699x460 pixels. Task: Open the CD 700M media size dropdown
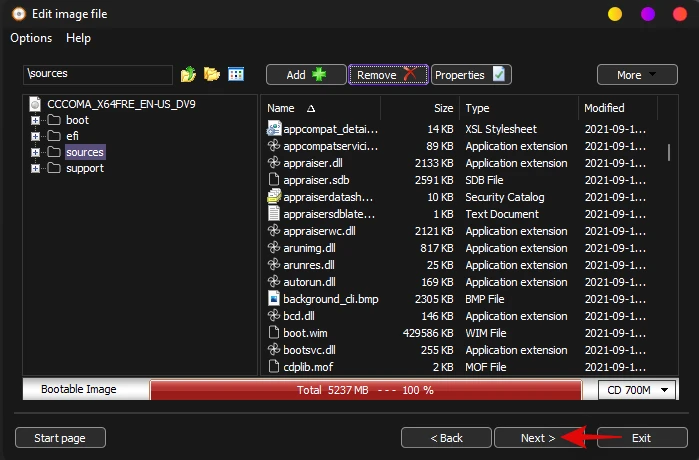click(x=636, y=390)
